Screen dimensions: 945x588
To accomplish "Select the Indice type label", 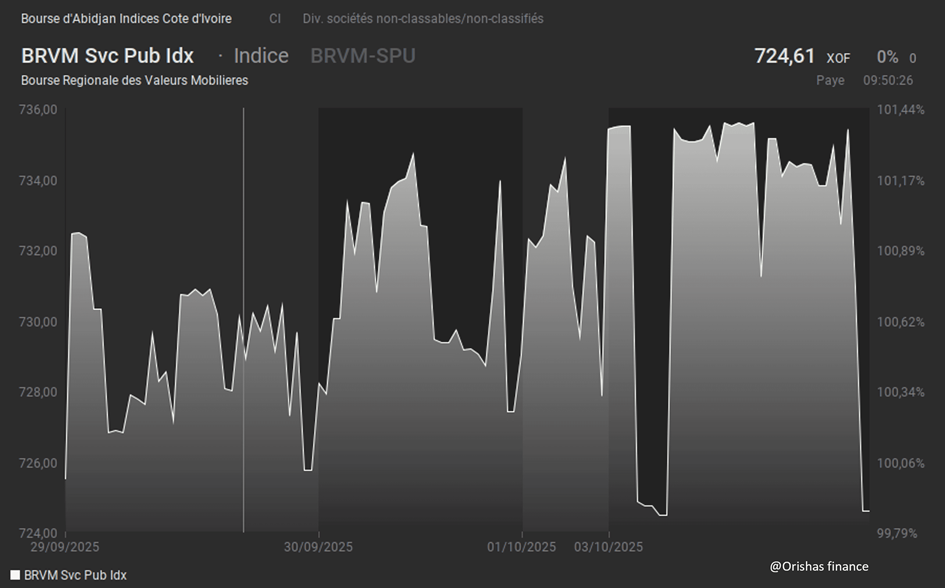I will (261, 56).
